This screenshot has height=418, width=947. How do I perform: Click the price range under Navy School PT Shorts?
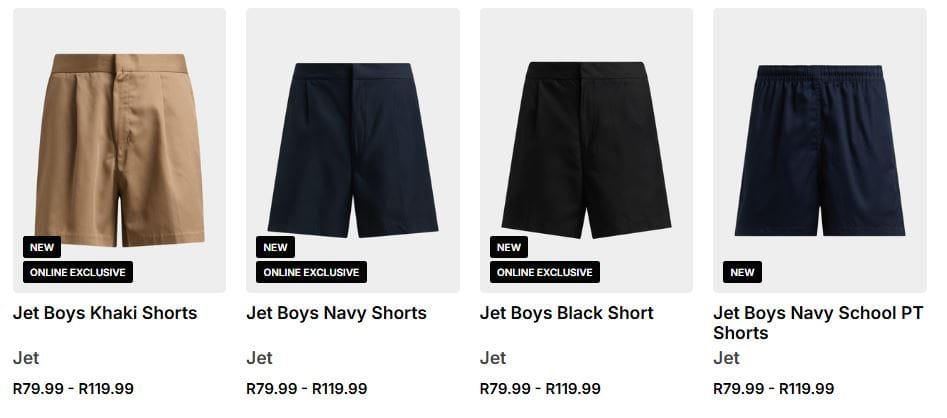pyautogui.click(x=773, y=389)
